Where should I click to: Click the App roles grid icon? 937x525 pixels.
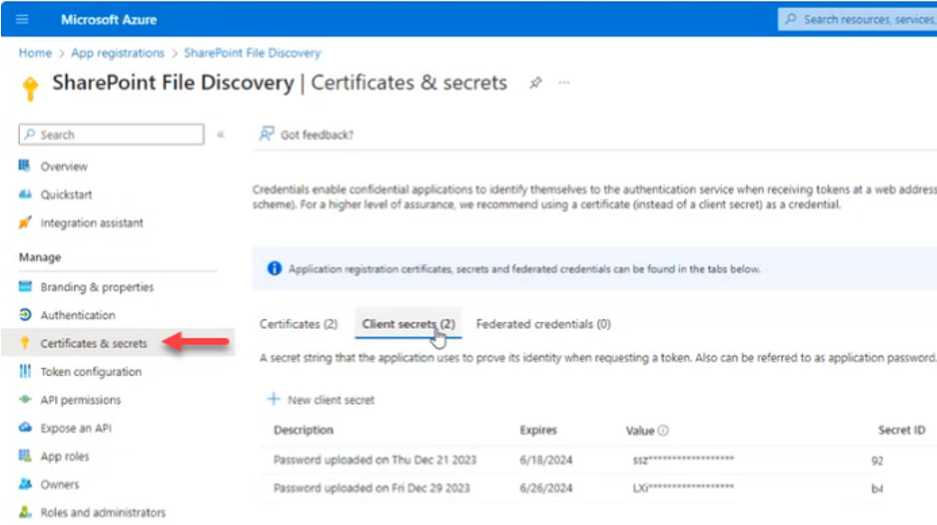25,456
